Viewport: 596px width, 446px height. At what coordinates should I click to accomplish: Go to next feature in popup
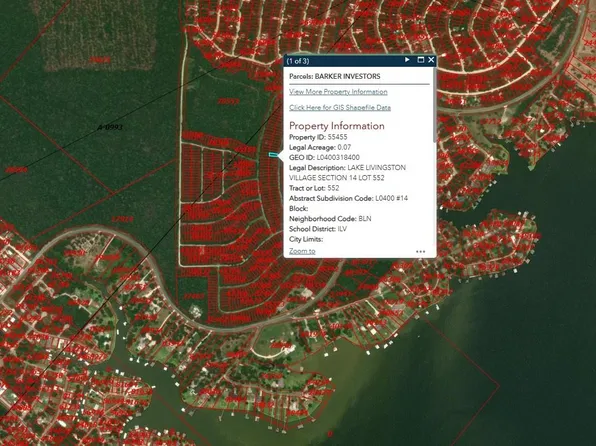(x=407, y=60)
